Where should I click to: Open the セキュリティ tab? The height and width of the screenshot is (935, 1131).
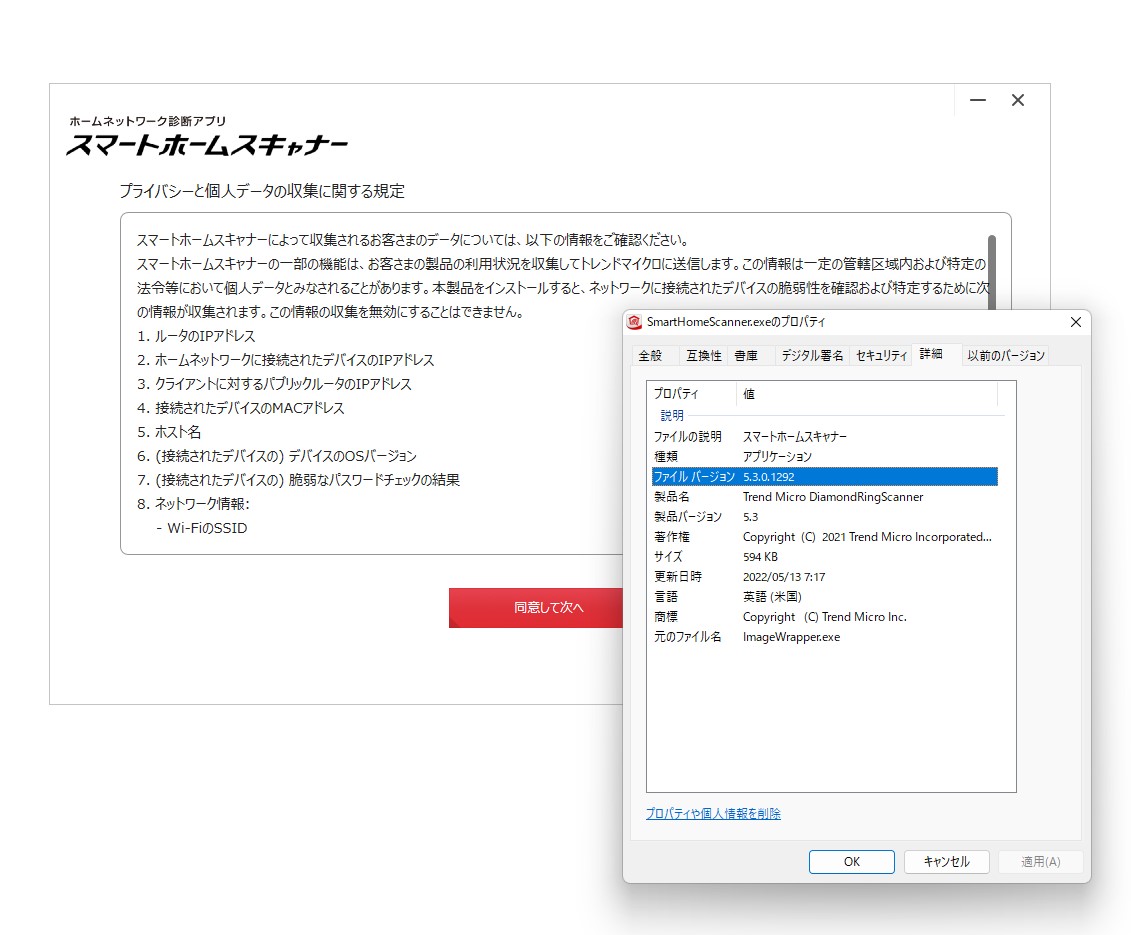click(x=880, y=355)
